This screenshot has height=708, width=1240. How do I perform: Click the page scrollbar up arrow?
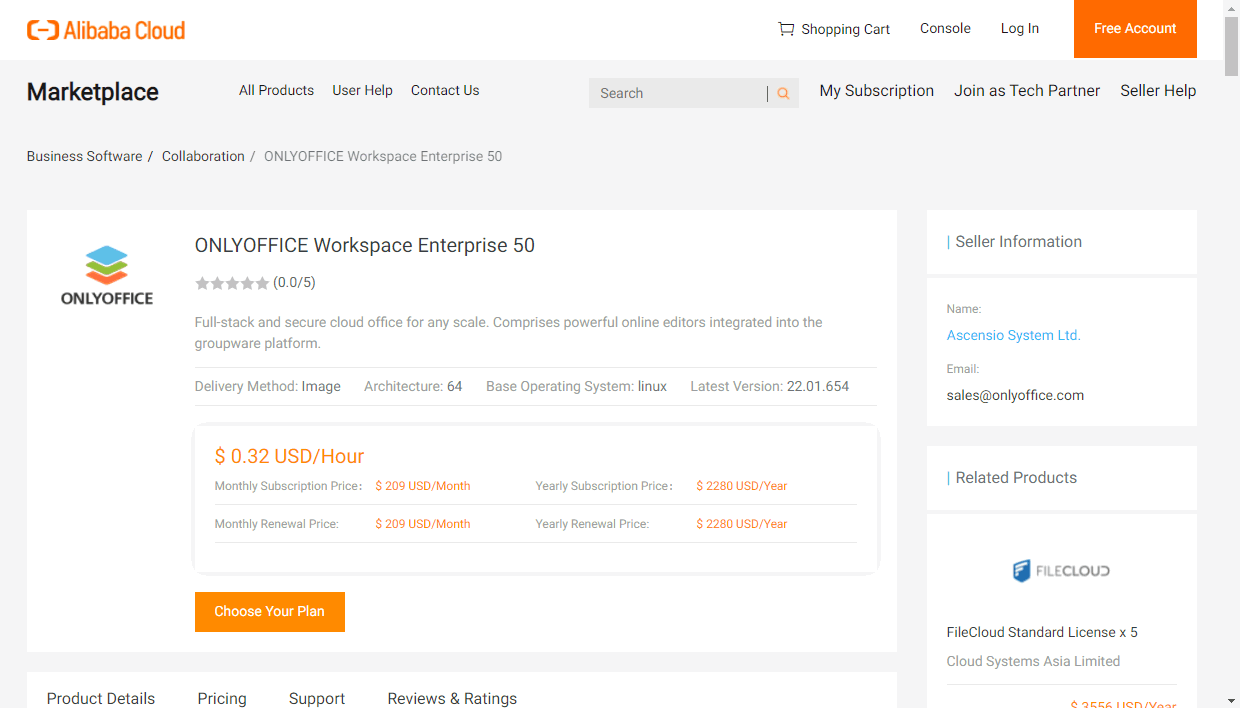(x=1231, y=8)
